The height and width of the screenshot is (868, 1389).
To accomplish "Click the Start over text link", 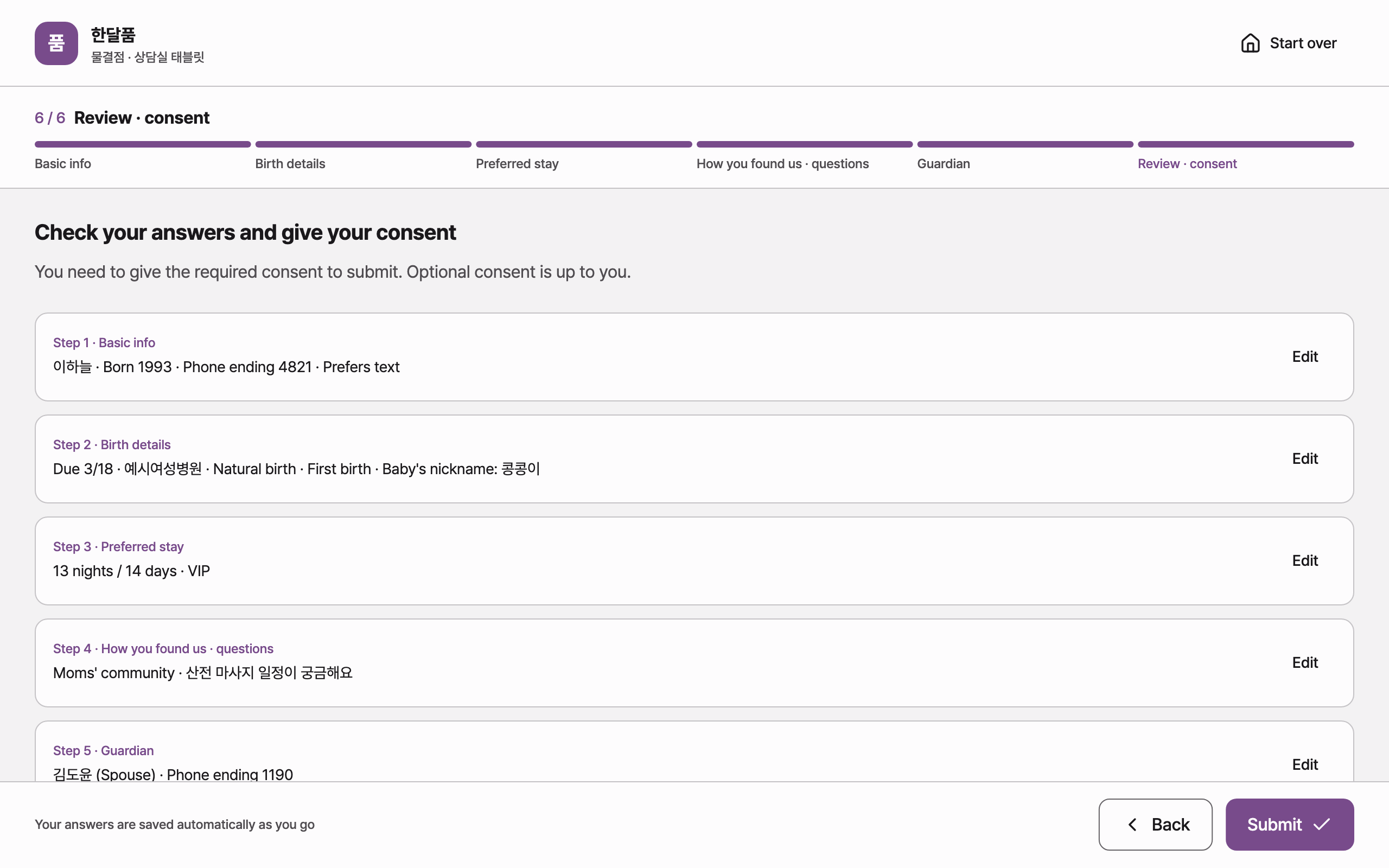I will click(x=1303, y=43).
